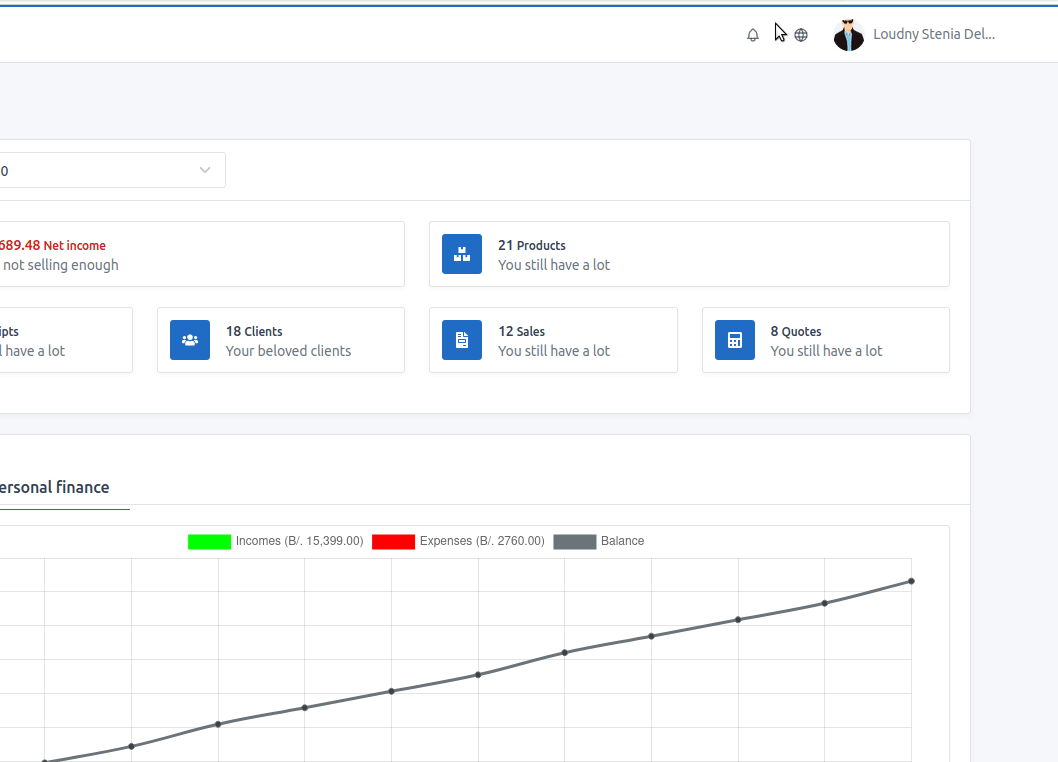Open the 12 Sales card

(553, 340)
